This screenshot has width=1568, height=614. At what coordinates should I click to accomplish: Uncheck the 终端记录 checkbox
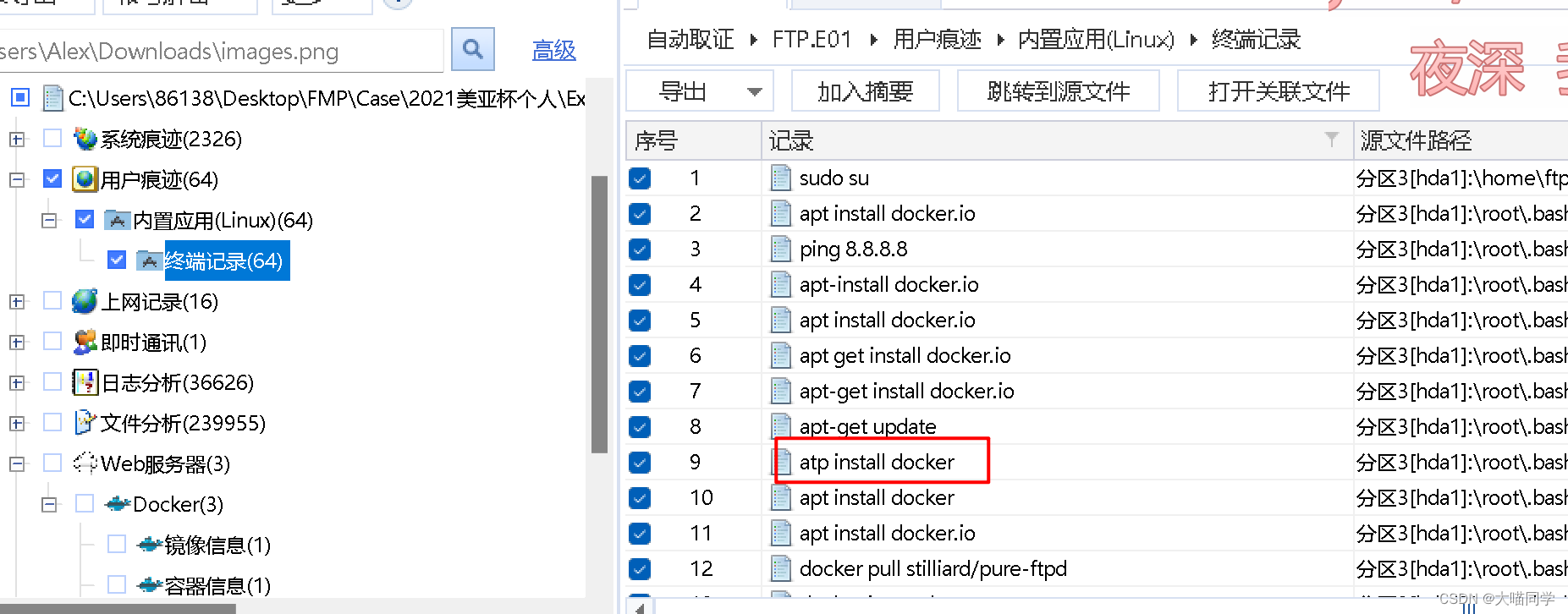116,260
